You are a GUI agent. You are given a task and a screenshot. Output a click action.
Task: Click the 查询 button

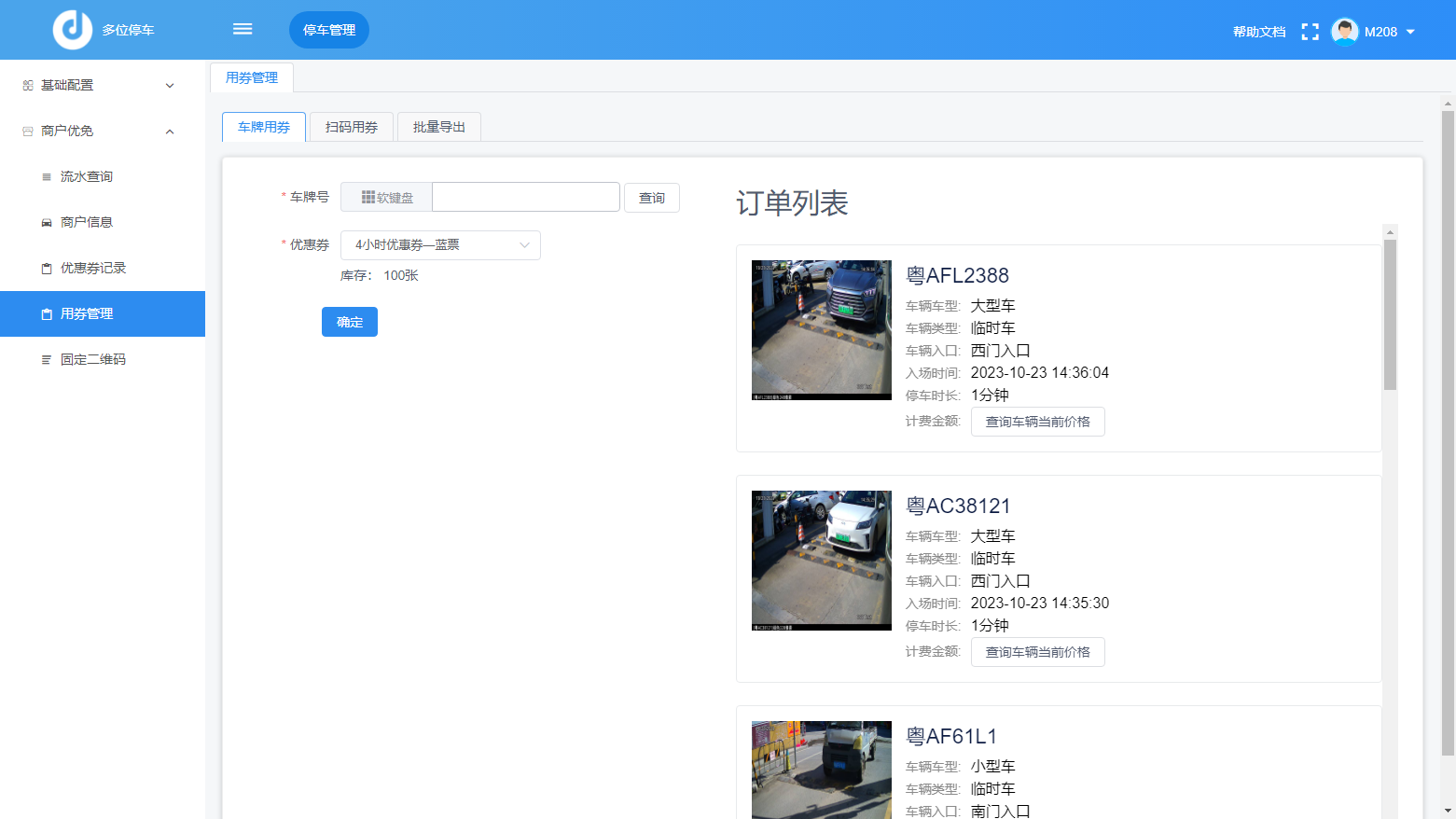652,198
